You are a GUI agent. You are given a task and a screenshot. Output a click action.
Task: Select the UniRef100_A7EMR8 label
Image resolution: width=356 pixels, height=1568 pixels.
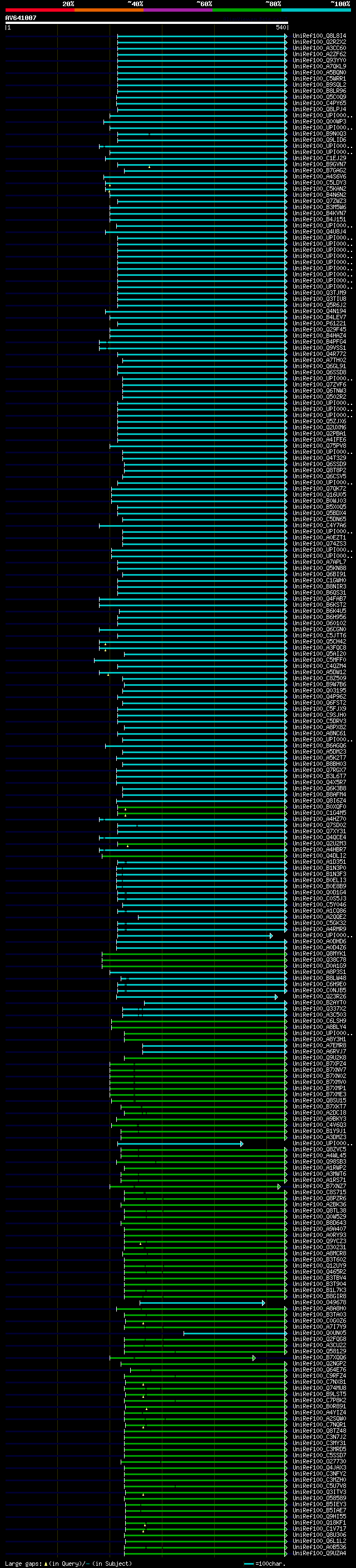[319, 1046]
